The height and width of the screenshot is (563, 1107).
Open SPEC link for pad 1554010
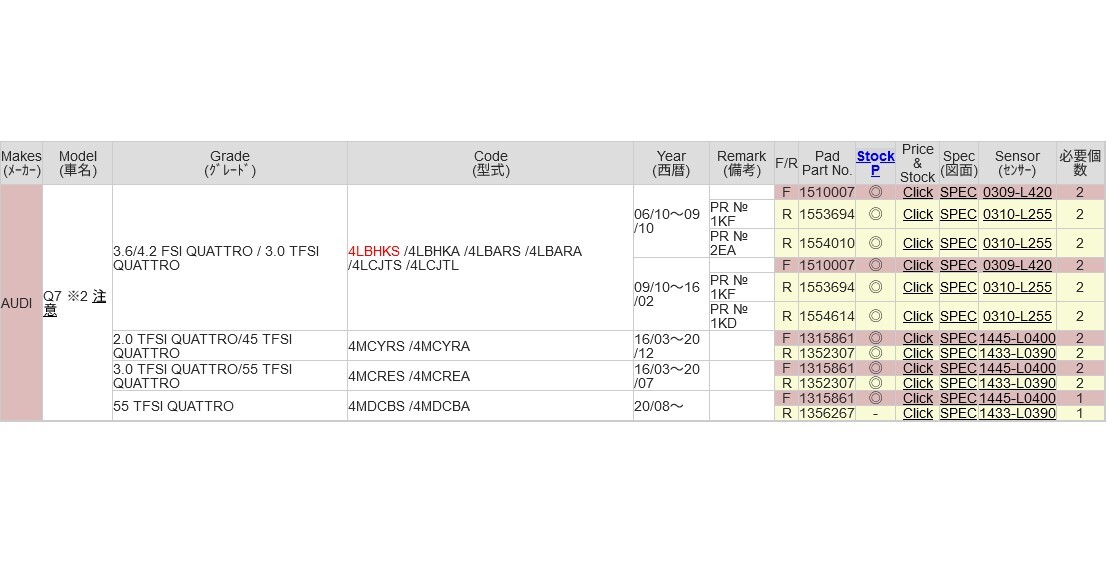(x=958, y=243)
